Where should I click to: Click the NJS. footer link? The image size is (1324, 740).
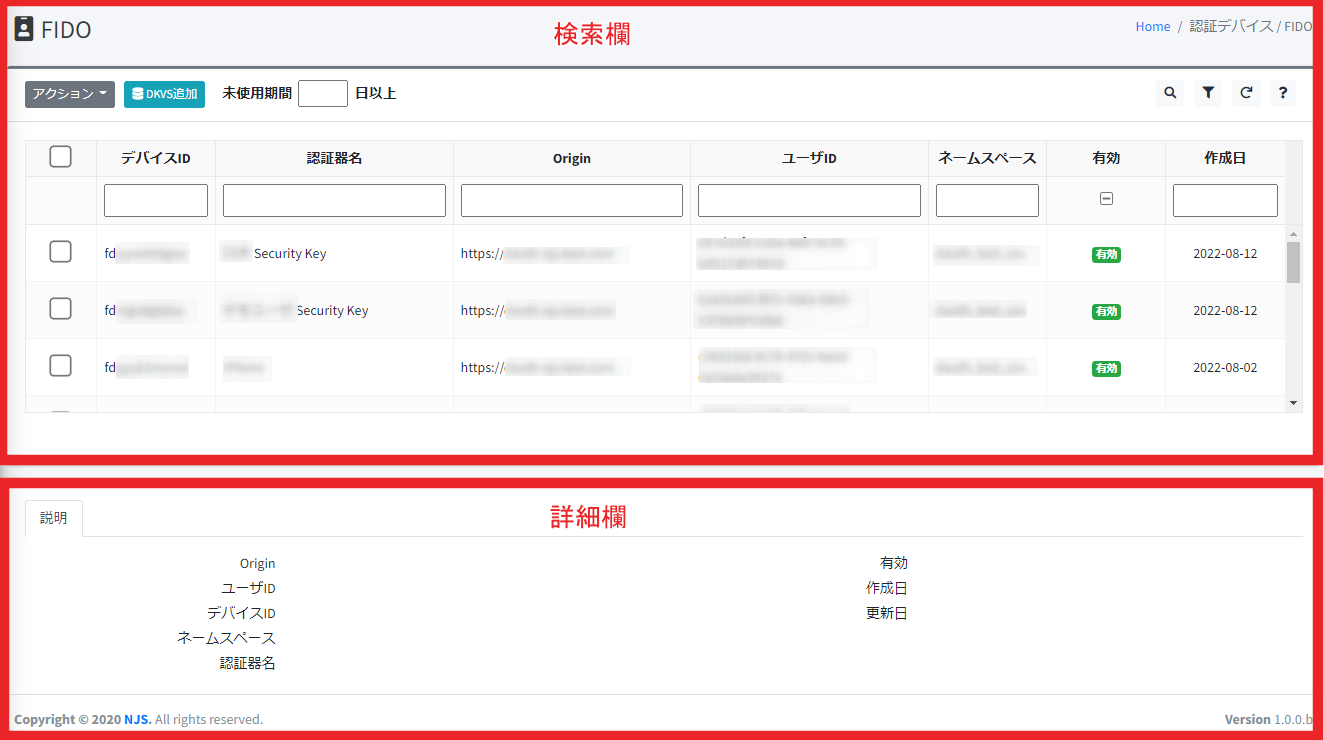137,719
